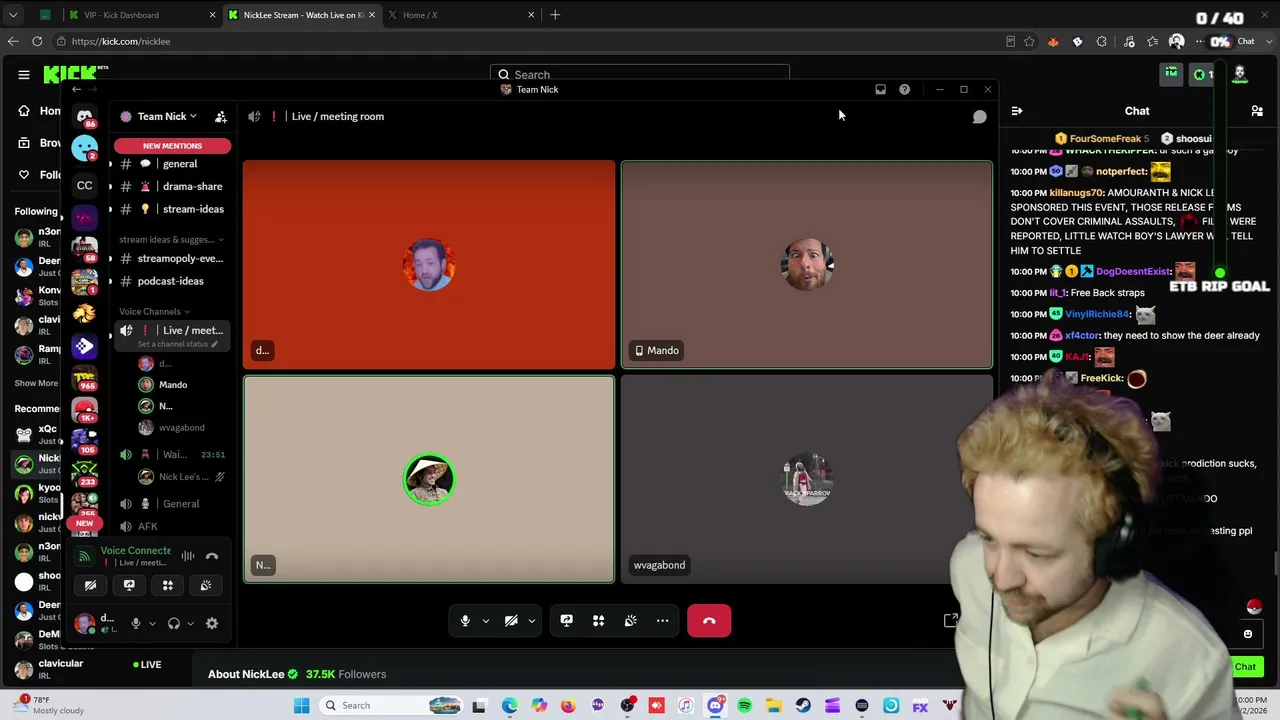The image size is (1280, 720).
Task: Click the Windows taskbar search box
Action: coord(393,706)
